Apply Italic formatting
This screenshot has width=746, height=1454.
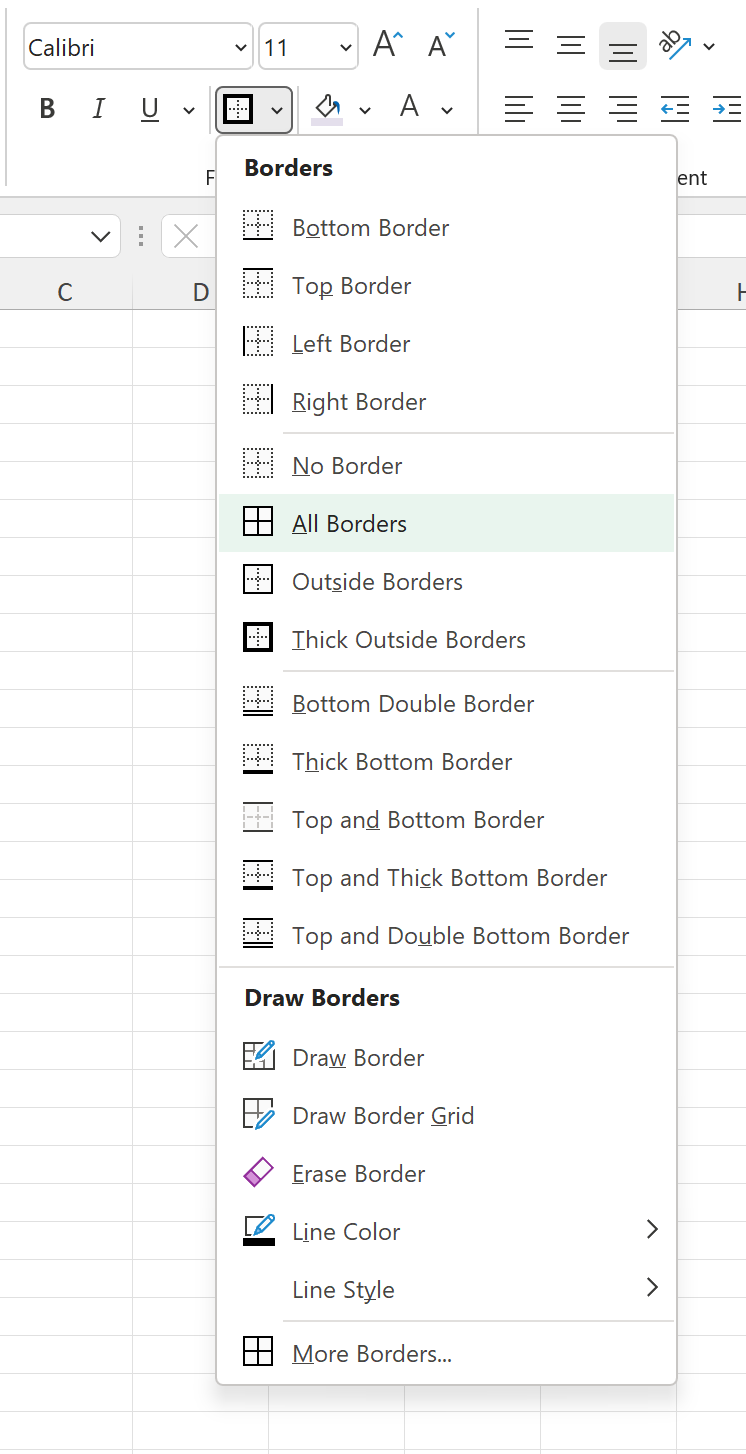pyautogui.click(x=98, y=108)
